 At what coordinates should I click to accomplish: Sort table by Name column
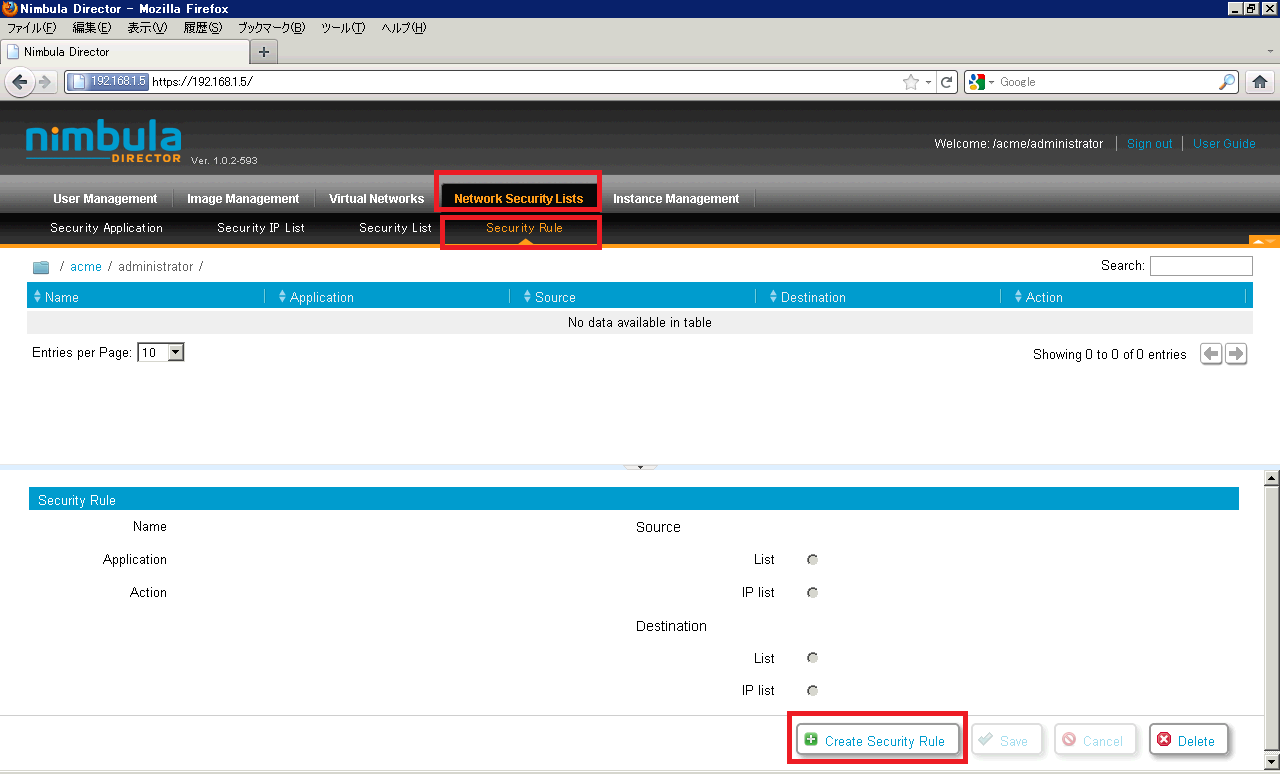62,297
